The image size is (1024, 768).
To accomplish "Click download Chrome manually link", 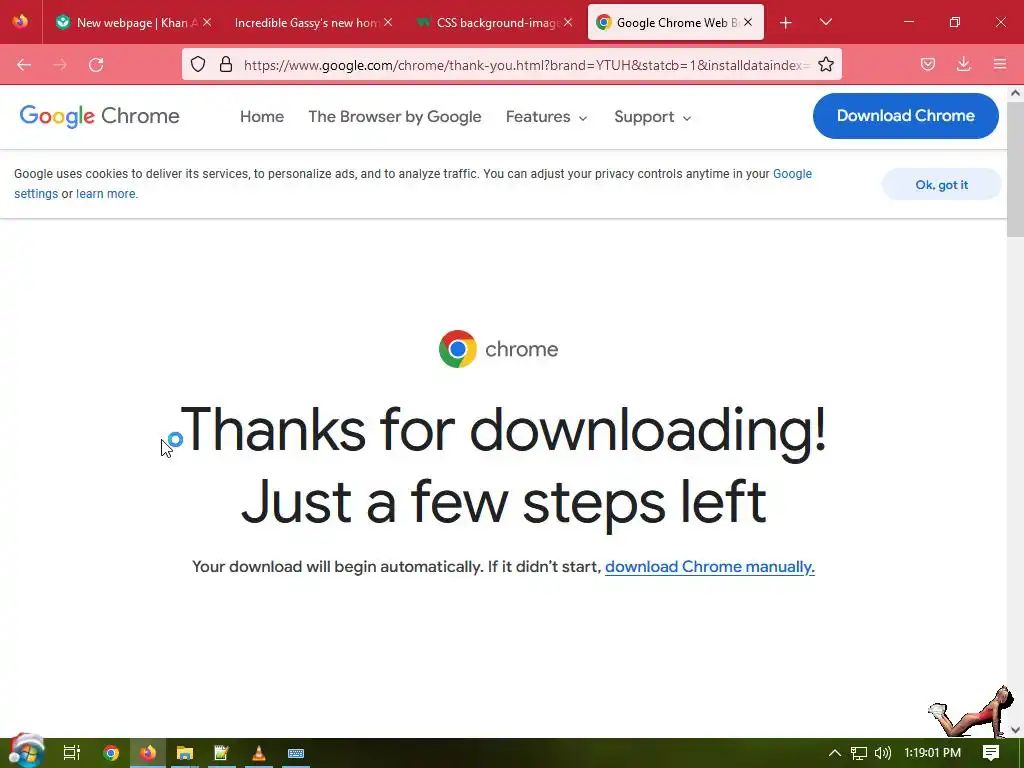I will coord(710,566).
